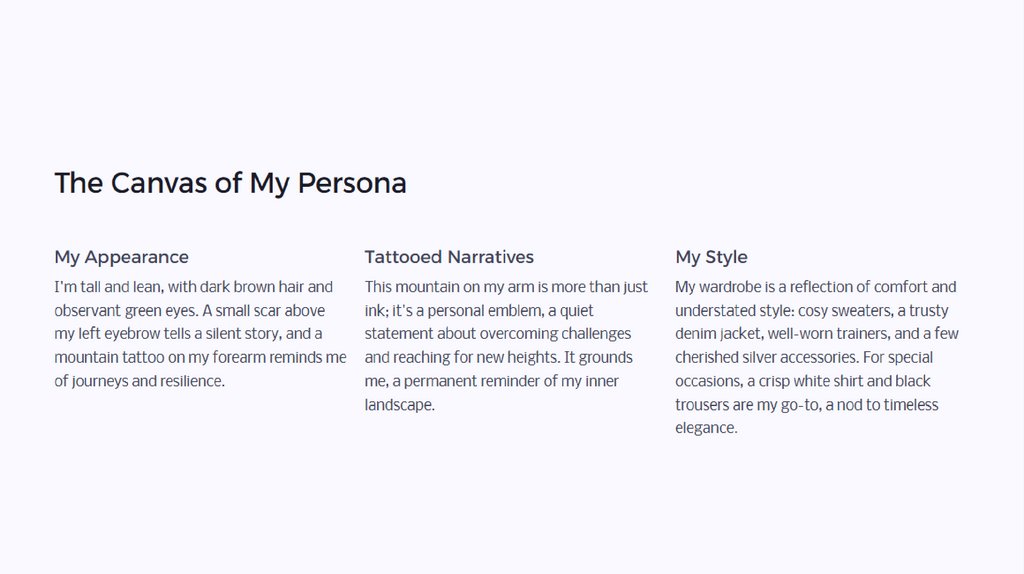Click the phrase "personal emblem"
Screen dimensions: 1024x574
click(485, 311)
